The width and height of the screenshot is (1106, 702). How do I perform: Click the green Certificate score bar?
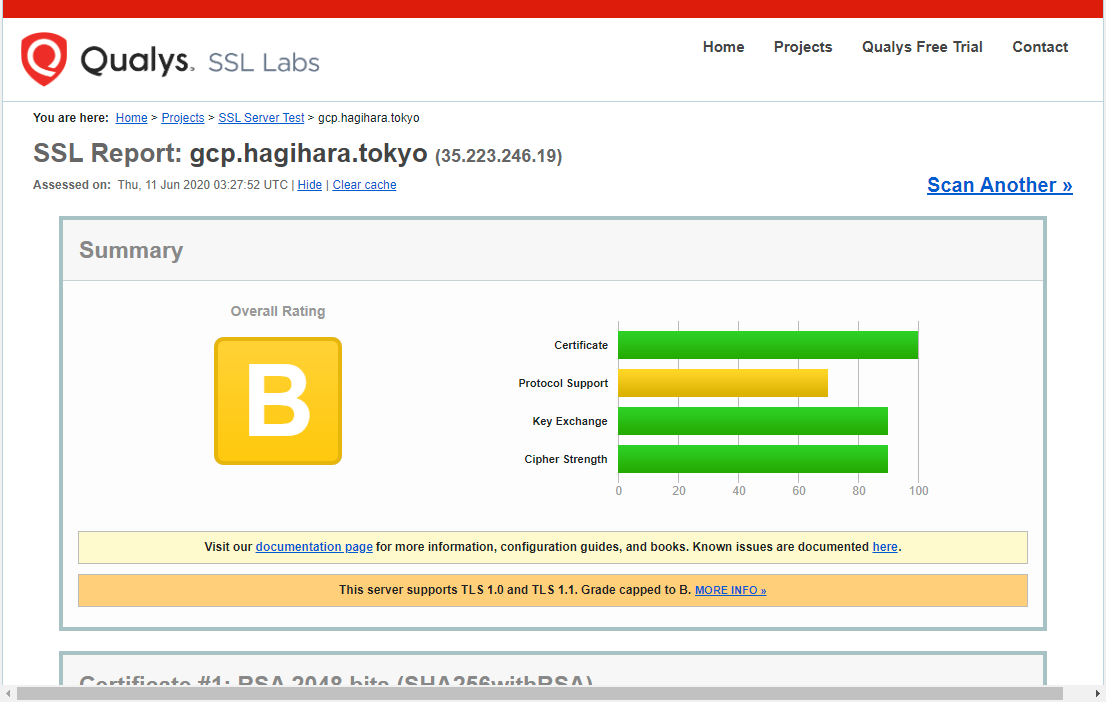tap(768, 345)
